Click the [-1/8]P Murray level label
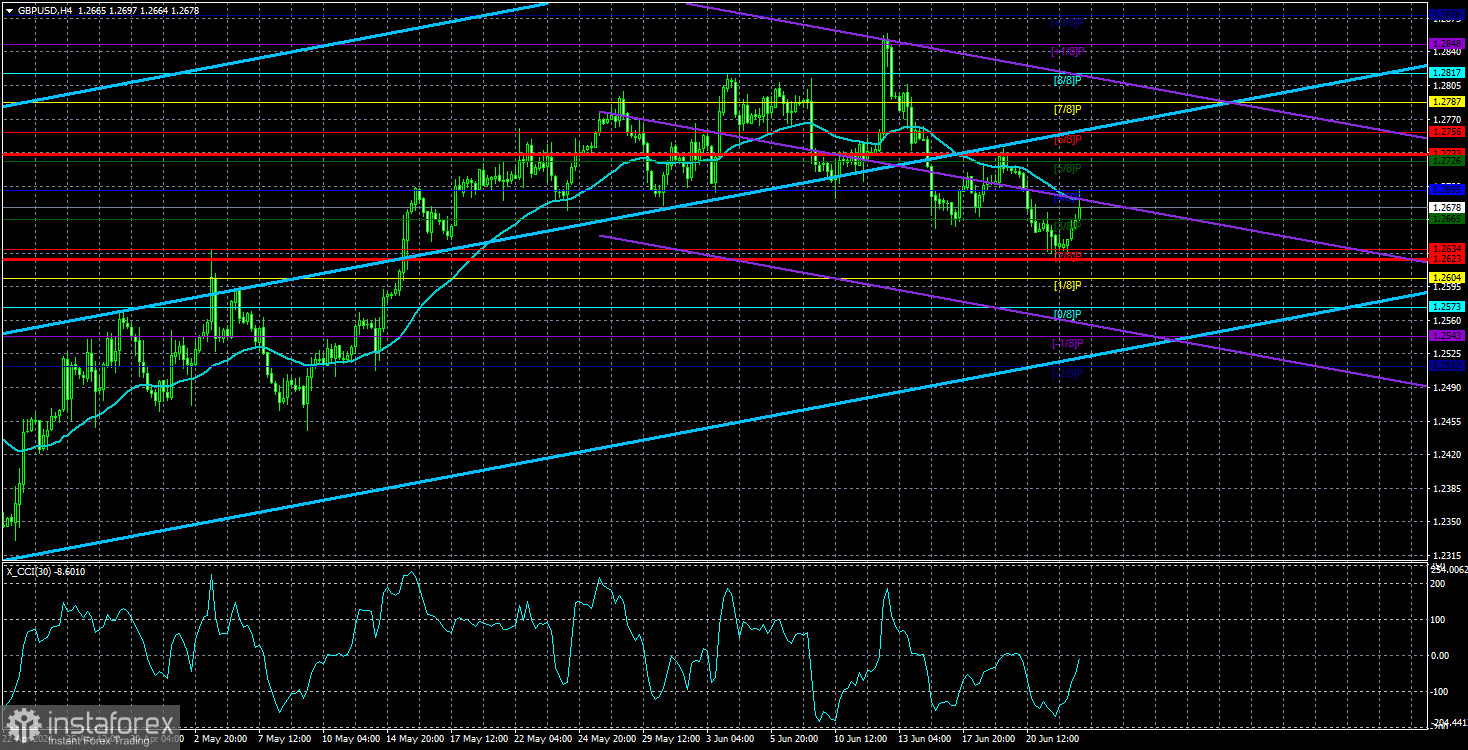Viewport: 1468px width, 750px height. click(1067, 343)
